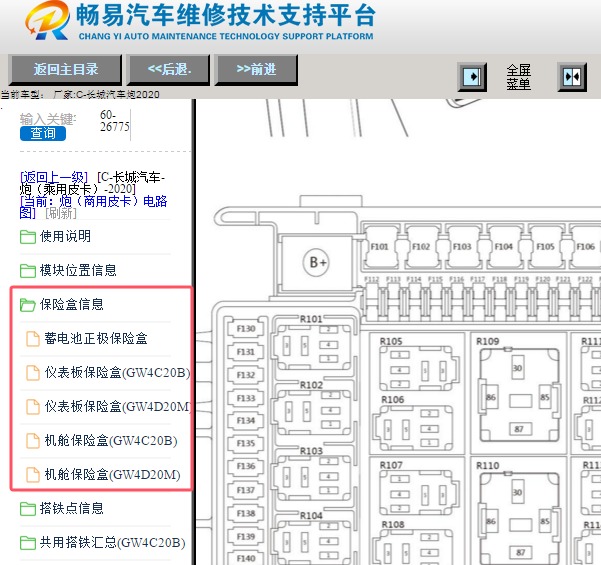Click the 刷新 refresh link
This screenshot has height=565, width=601.
tap(61, 213)
